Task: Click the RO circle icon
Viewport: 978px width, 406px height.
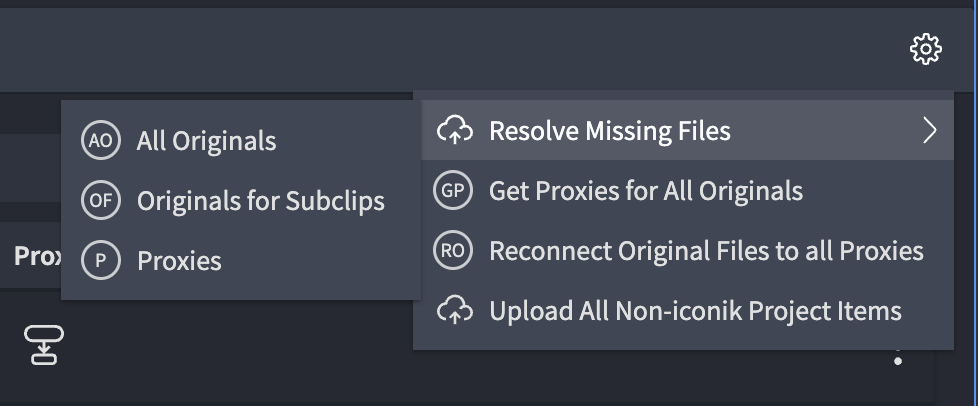Action: [x=454, y=250]
